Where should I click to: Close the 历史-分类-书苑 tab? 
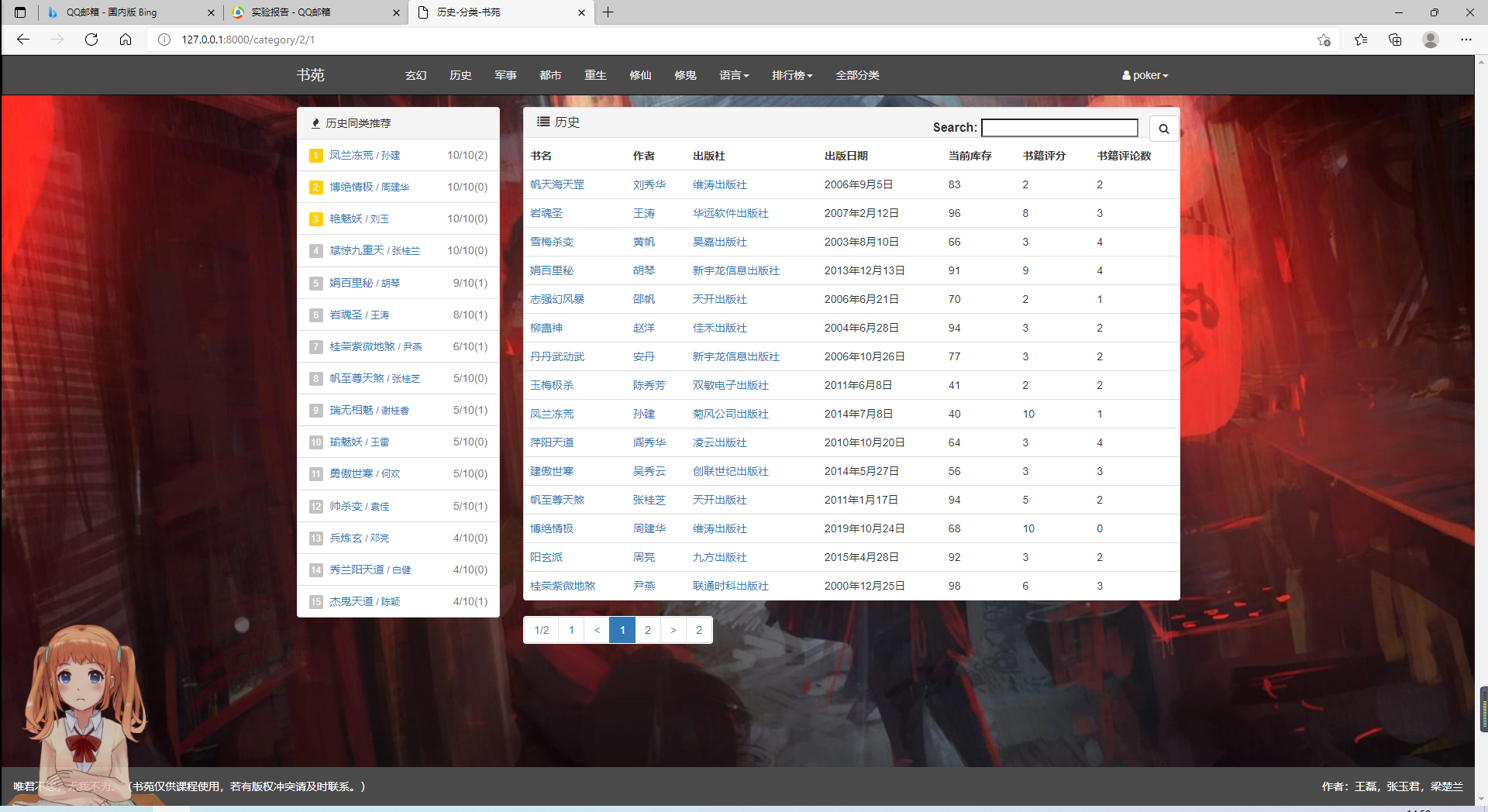[x=582, y=12]
